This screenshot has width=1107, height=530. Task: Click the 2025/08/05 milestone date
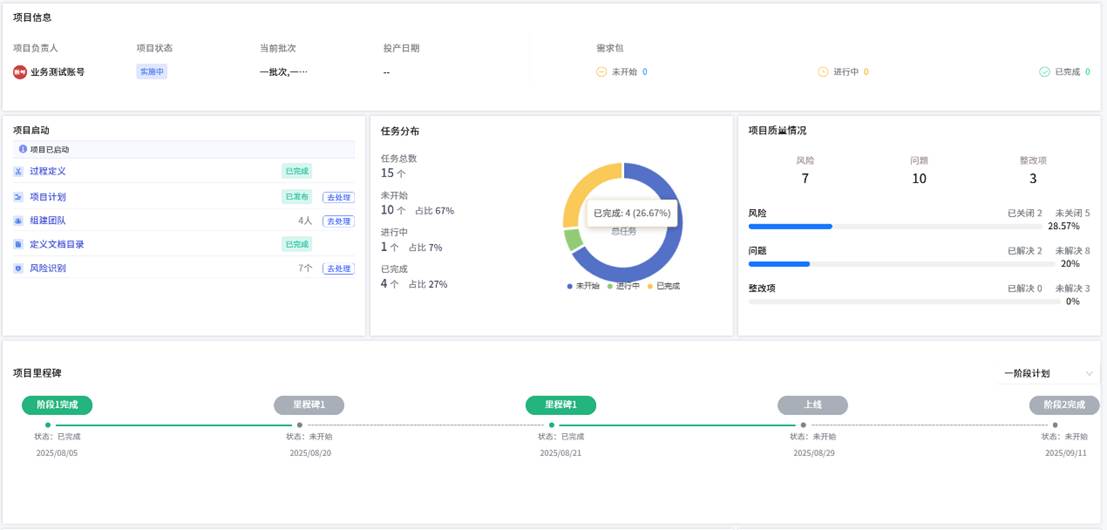coord(57,453)
